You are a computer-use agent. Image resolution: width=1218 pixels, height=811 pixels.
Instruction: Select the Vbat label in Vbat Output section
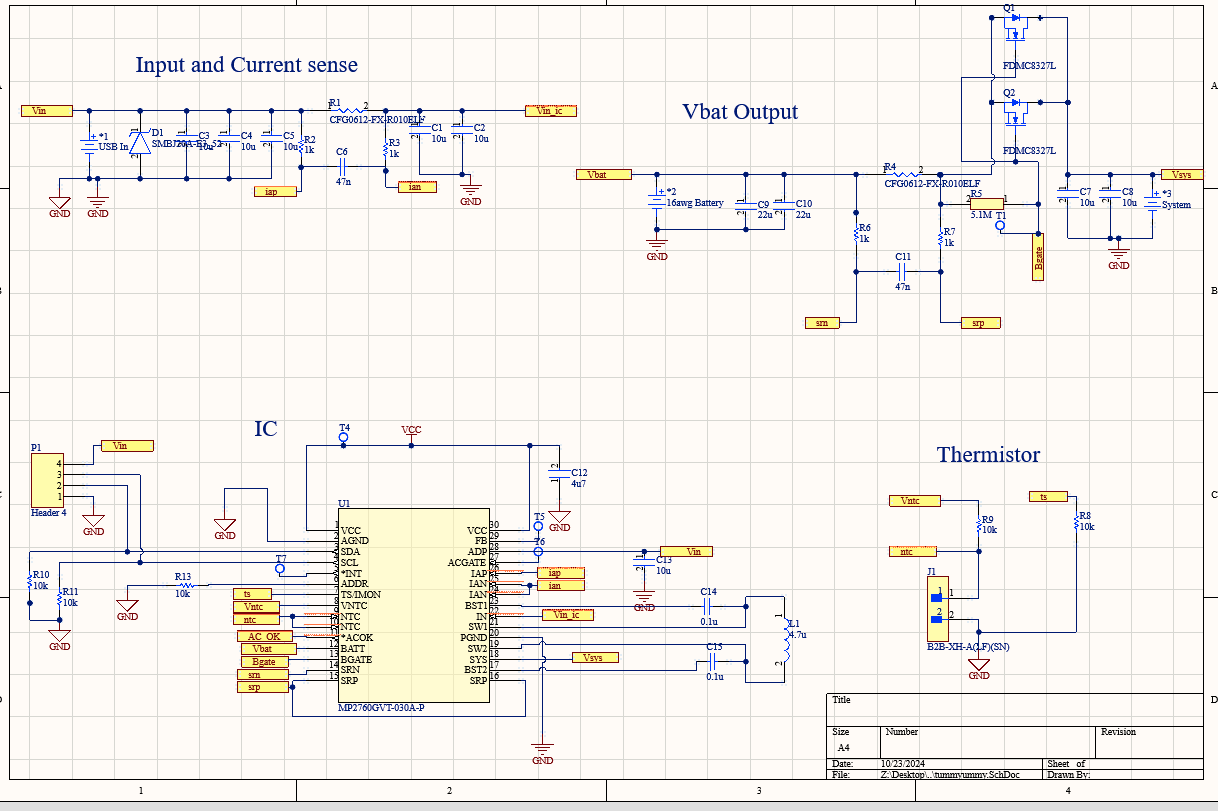(x=604, y=175)
